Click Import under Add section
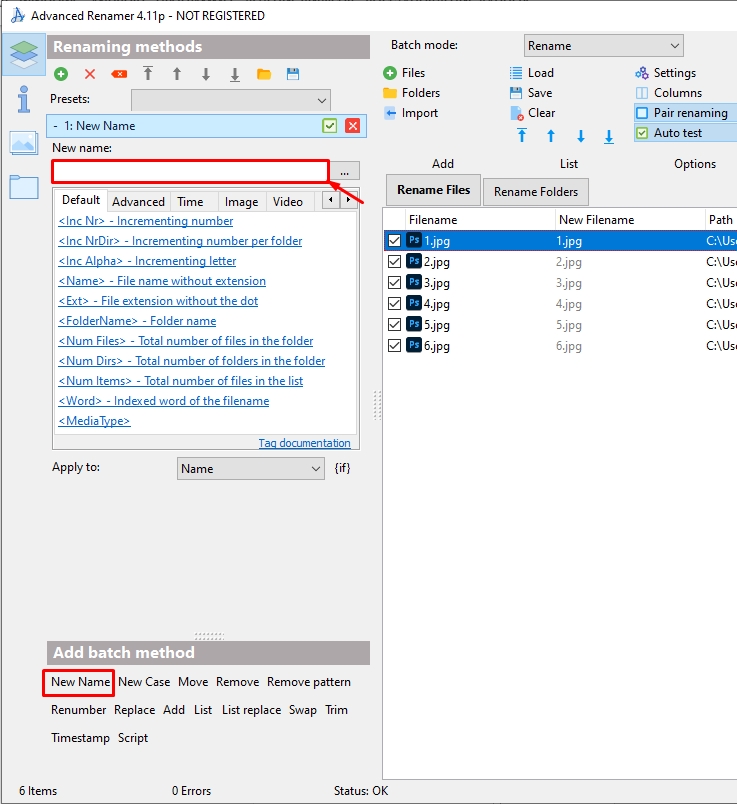The height and width of the screenshot is (804, 737). coord(411,113)
